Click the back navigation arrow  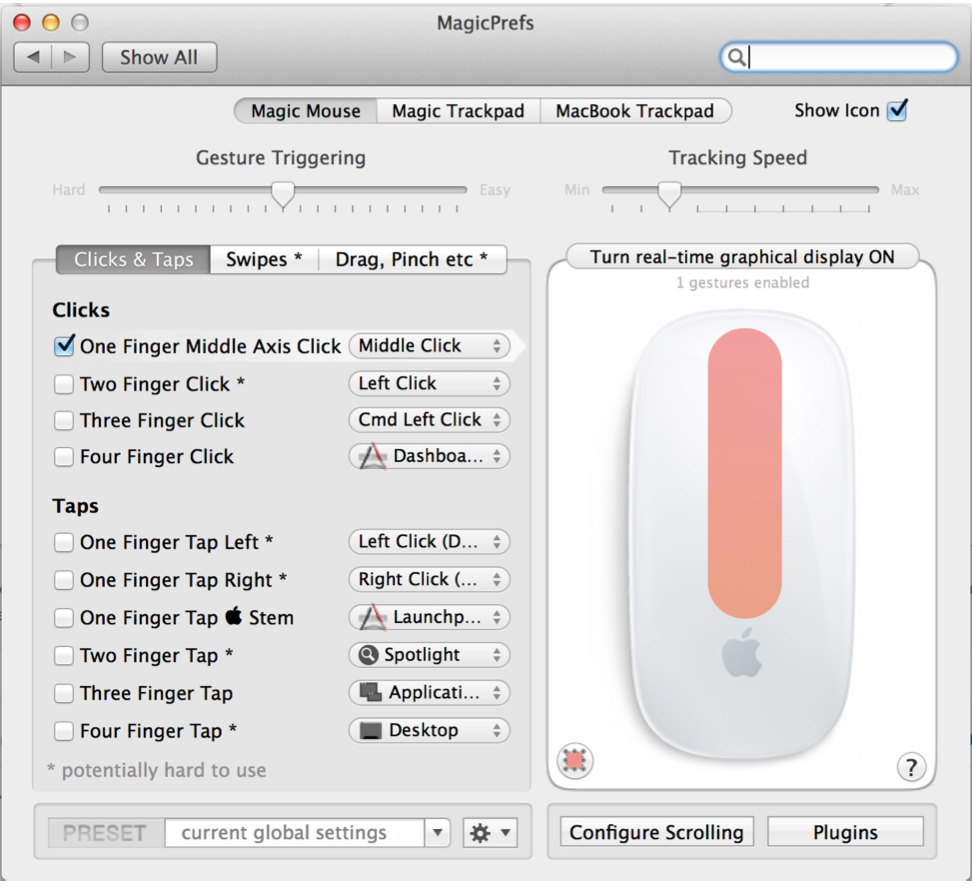pos(33,57)
